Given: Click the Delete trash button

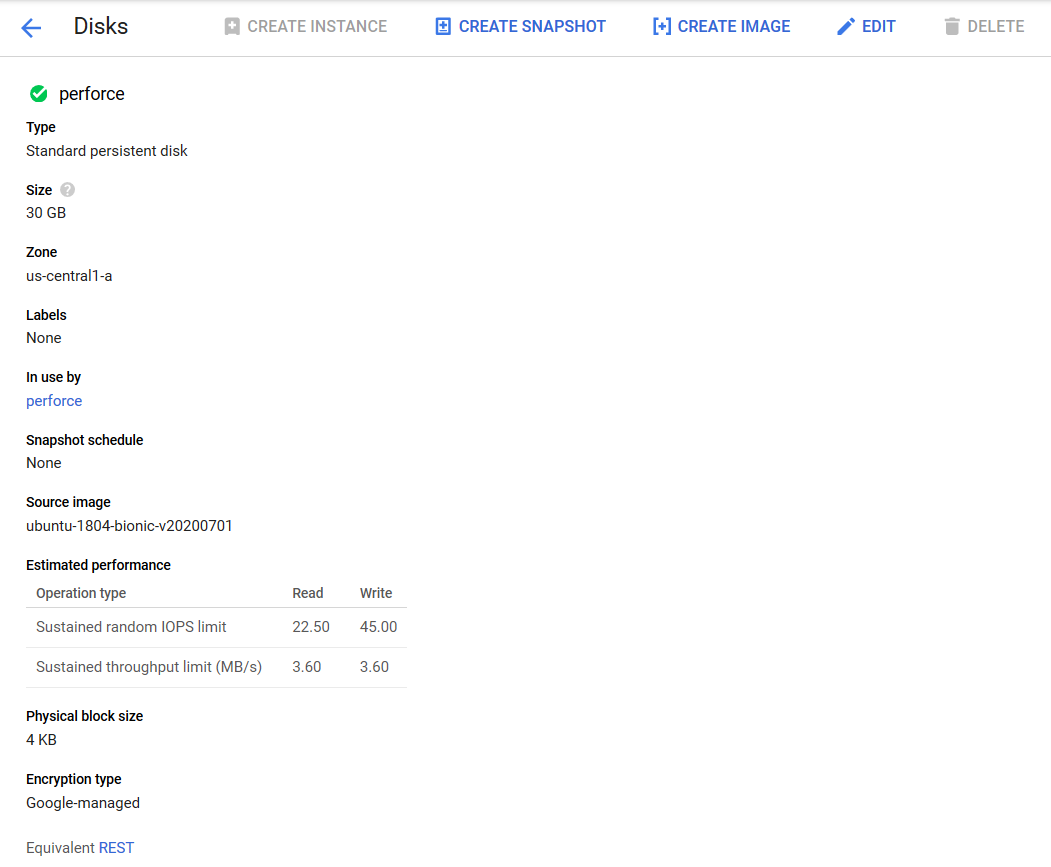Looking at the screenshot, I should (x=984, y=27).
